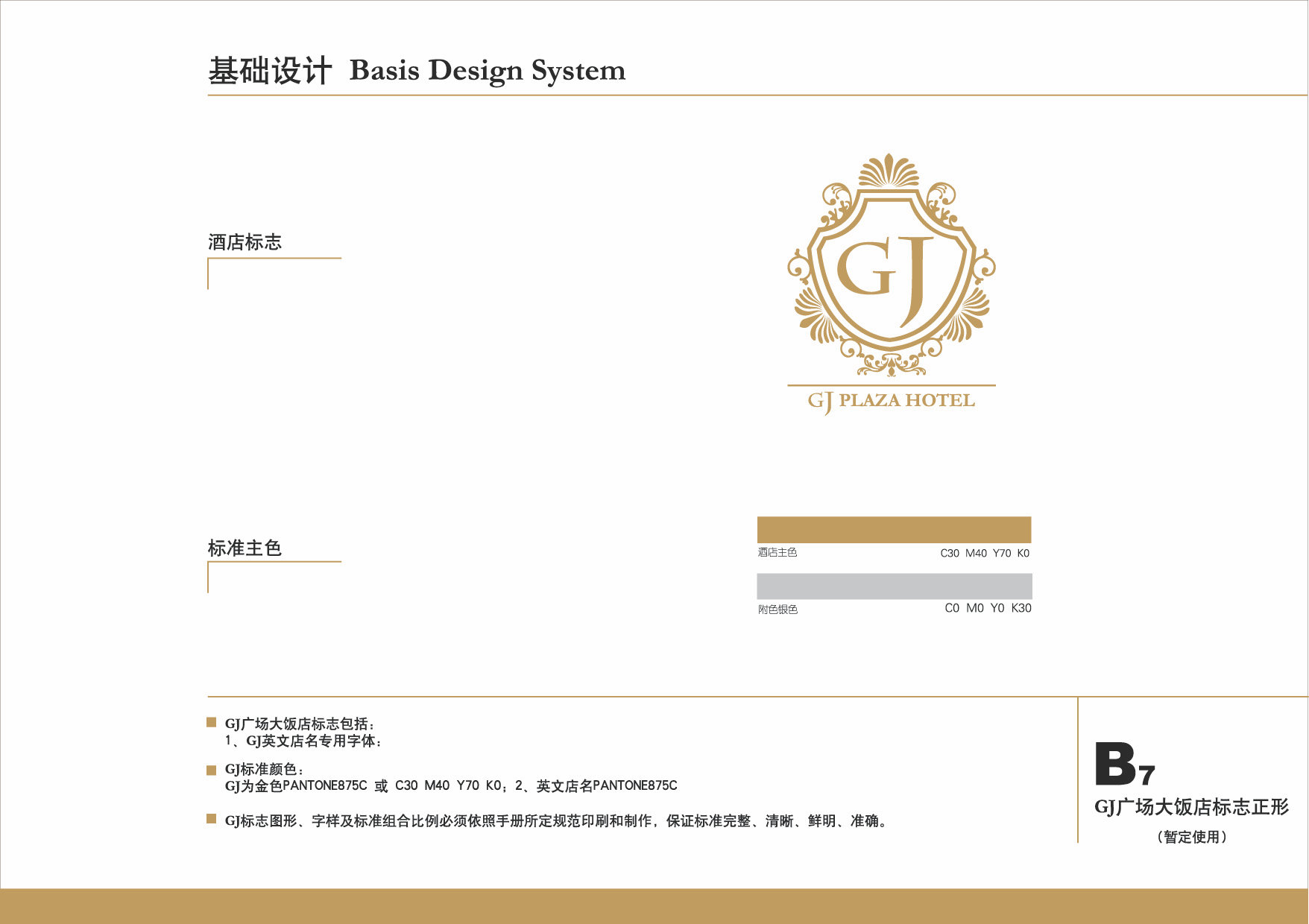Click the 'C30 M40 Y70 K0' swatch value

[985, 553]
